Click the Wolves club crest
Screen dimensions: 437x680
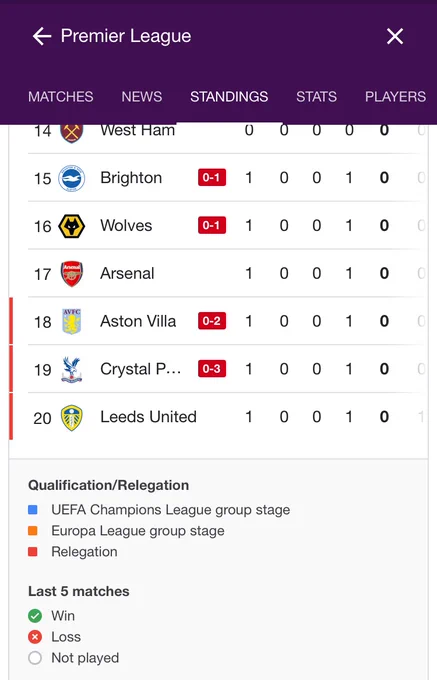tap(72, 226)
